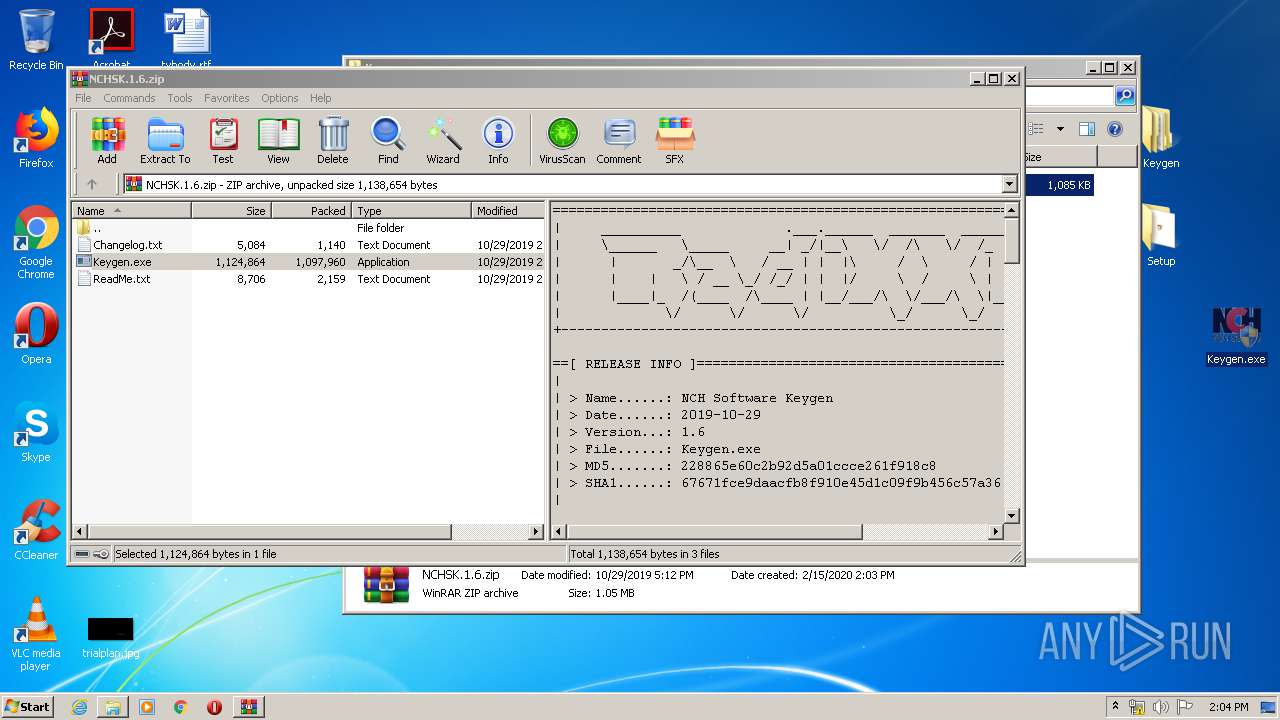Expand the archive path dropdown
The image size is (1280, 720).
pos(1009,184)
